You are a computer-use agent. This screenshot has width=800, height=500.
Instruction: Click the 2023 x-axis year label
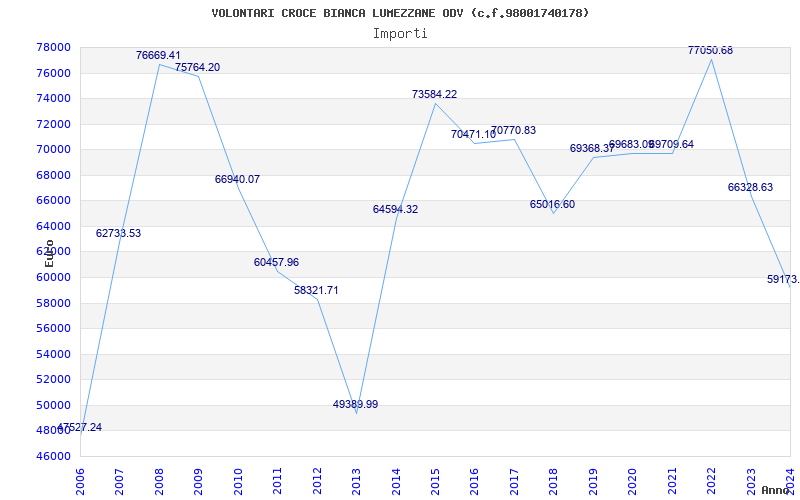point(751,482)
